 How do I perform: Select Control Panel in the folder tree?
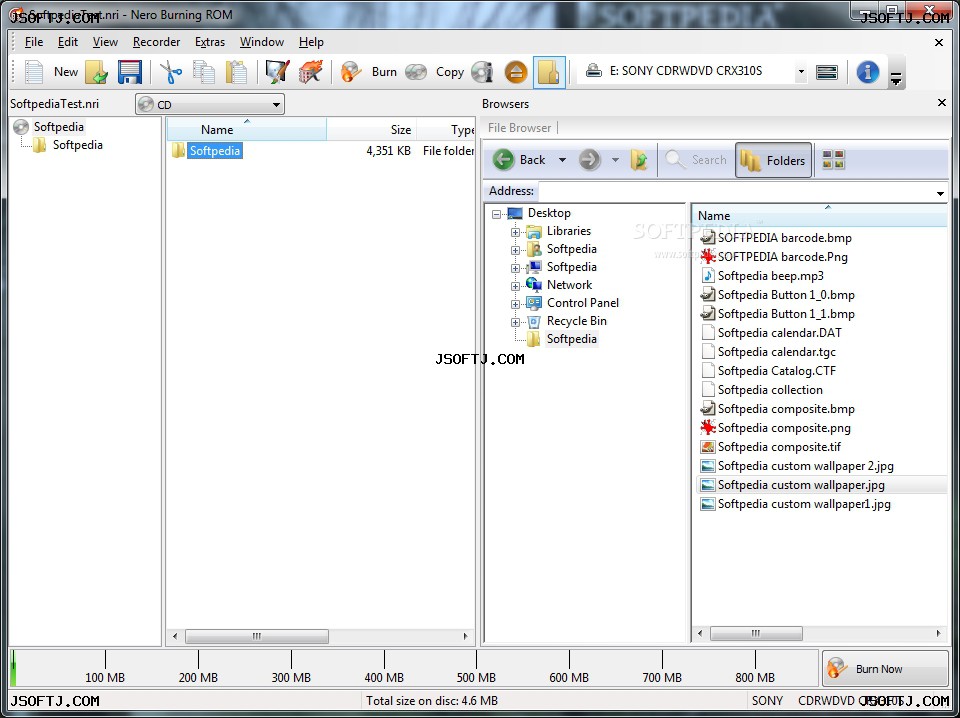click(x=583, y=303)
